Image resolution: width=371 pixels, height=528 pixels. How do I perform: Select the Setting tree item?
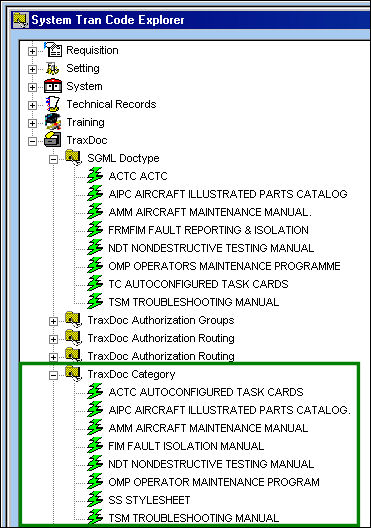(83, 68)
